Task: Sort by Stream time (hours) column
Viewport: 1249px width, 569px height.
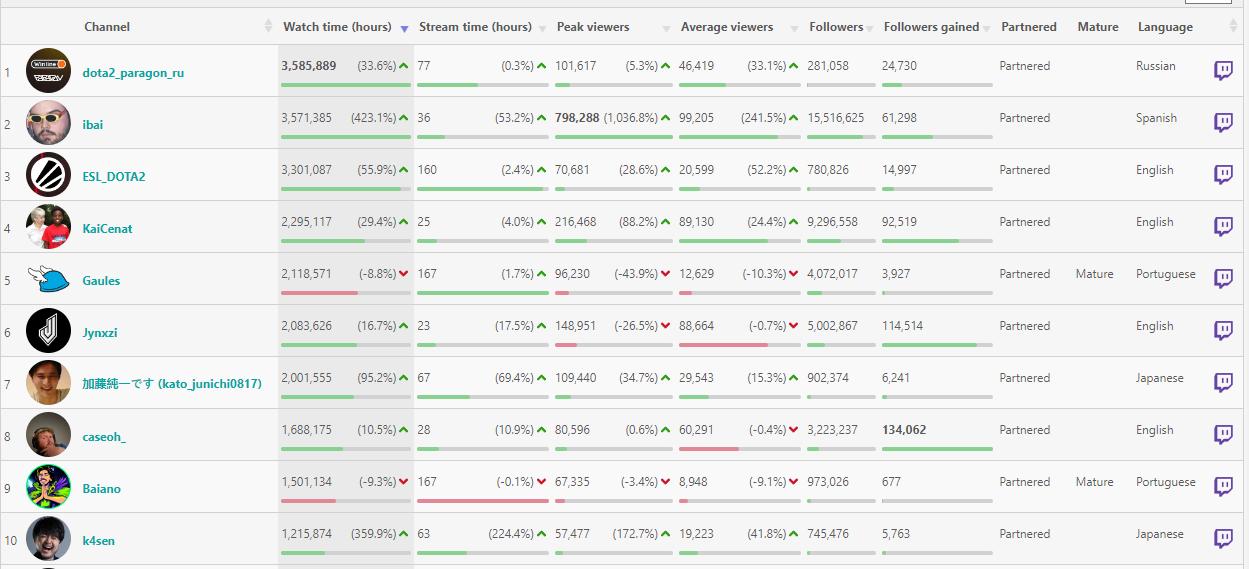Action: coord(475,27)
